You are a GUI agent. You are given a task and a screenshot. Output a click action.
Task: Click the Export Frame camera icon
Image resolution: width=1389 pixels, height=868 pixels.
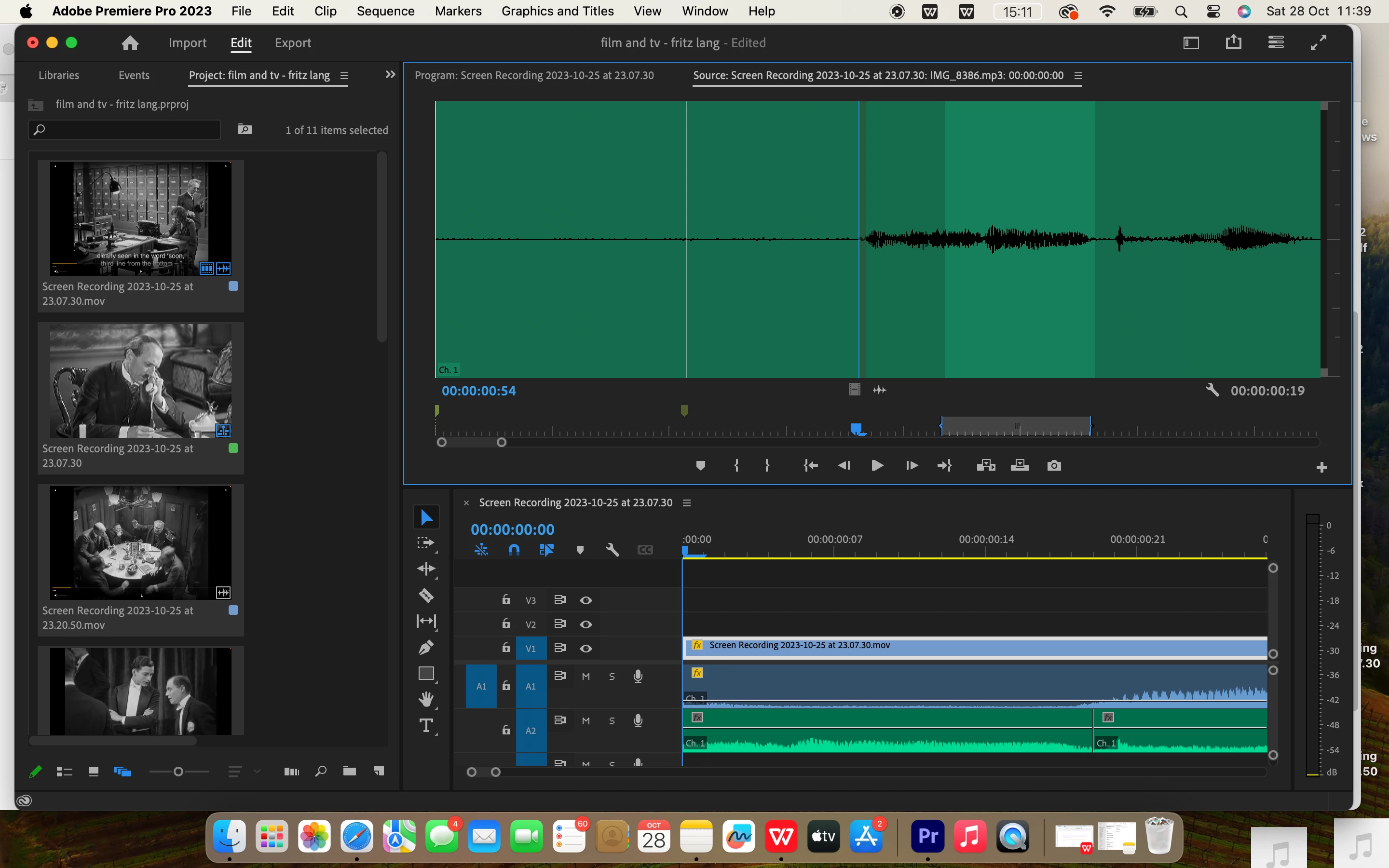coord(1054,465)
